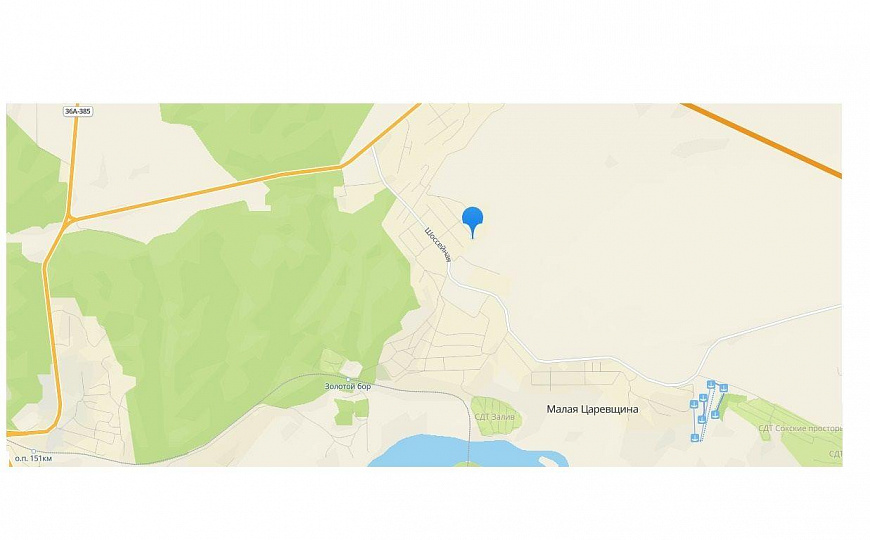Select the о.п. 151км rail stop marker

[x=34, y=451]
